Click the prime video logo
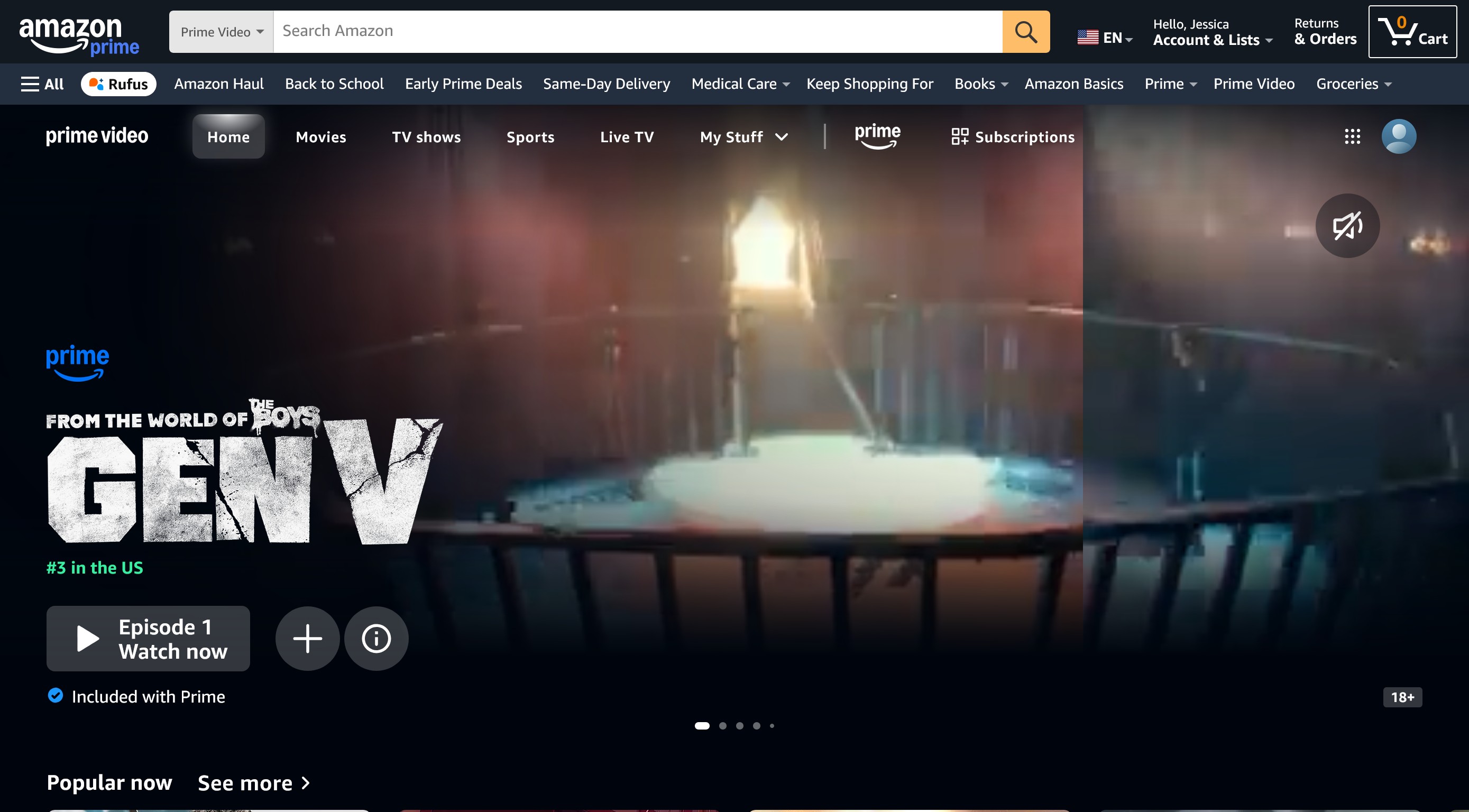 tap(97, 136)
